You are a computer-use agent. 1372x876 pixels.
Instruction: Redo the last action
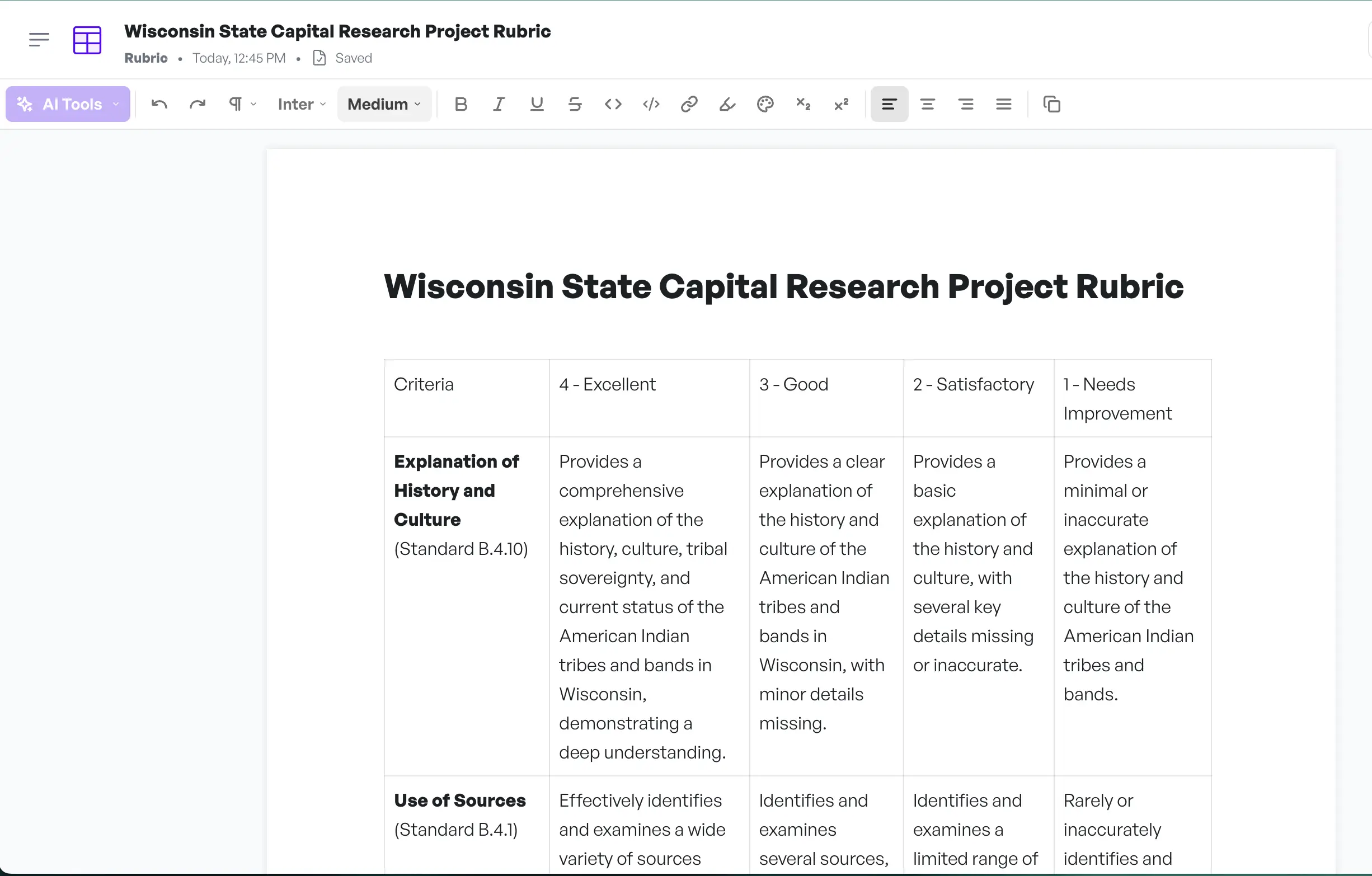coord(197,104)
